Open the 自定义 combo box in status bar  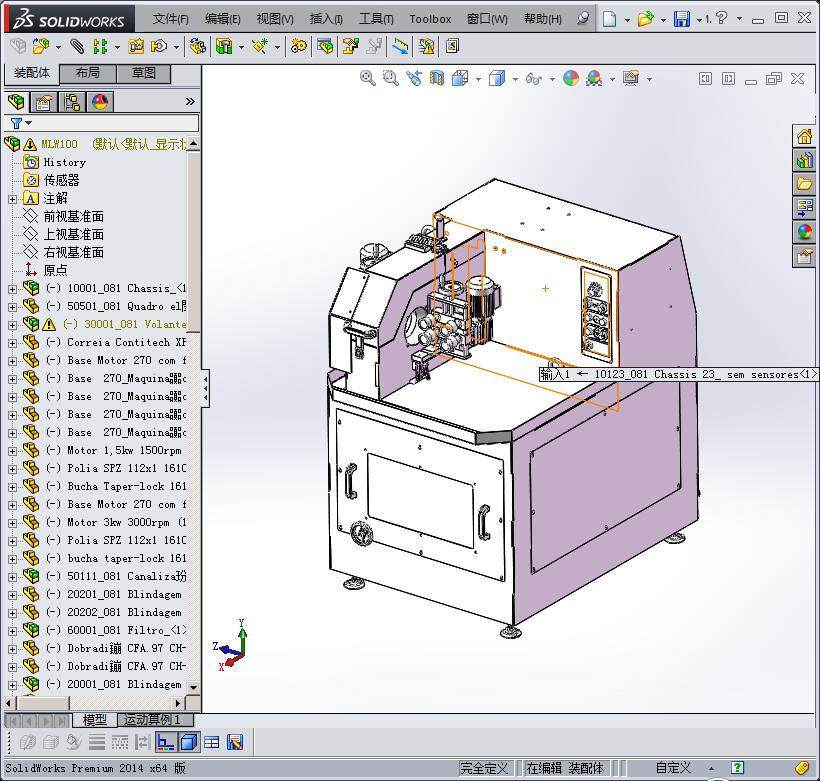coord(672,767)
